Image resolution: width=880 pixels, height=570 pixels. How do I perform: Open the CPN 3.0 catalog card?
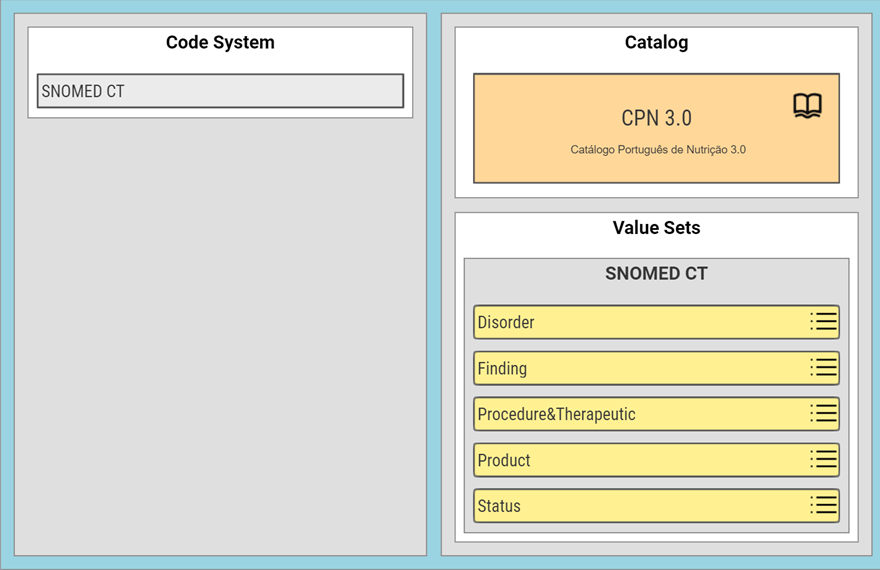656,128
